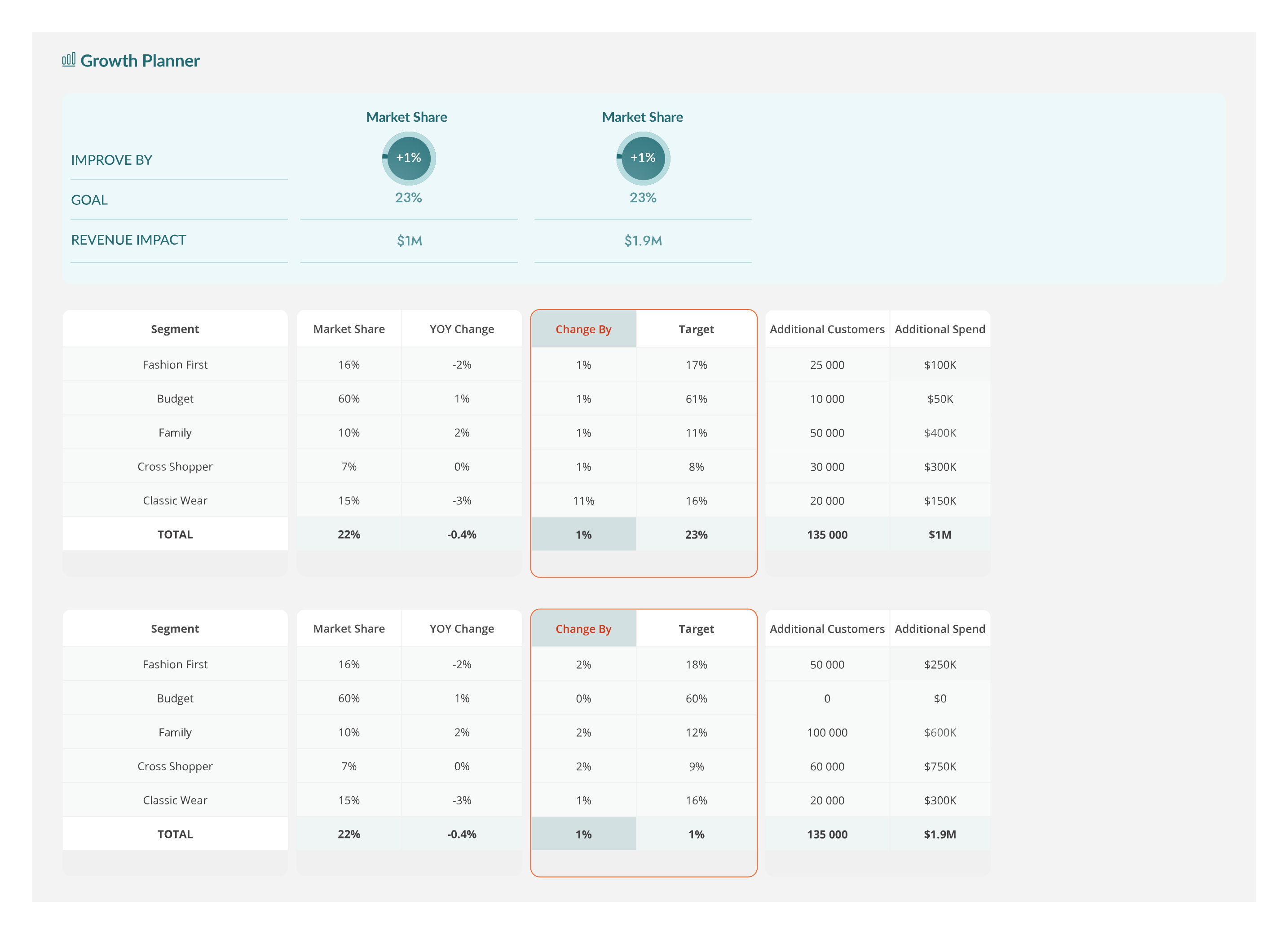The width and height of the screenshot is (1288, 927).
Task: Click YOY Change header in top table
Action: 462,330
